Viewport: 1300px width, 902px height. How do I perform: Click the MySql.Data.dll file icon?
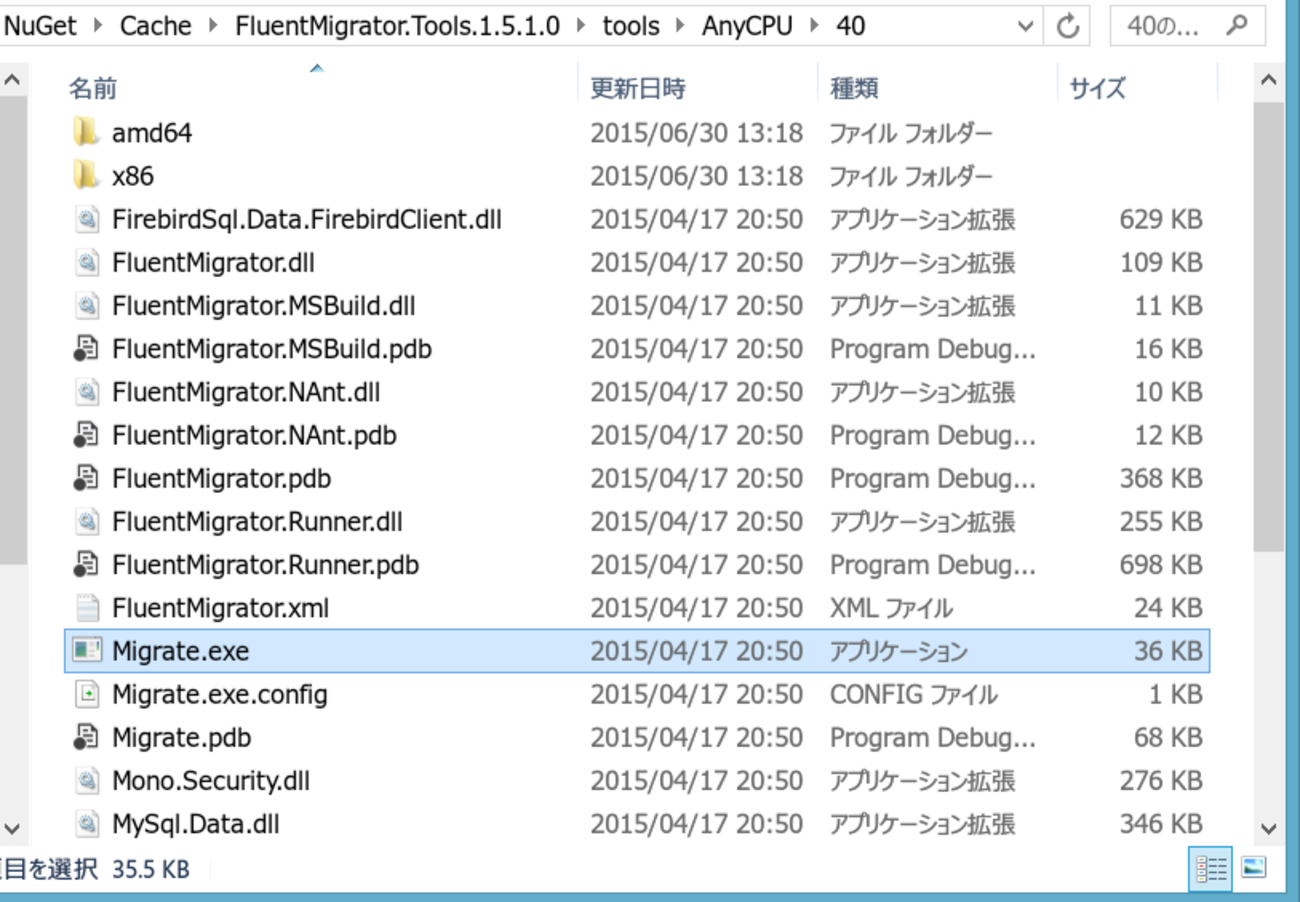pos(87,824)
